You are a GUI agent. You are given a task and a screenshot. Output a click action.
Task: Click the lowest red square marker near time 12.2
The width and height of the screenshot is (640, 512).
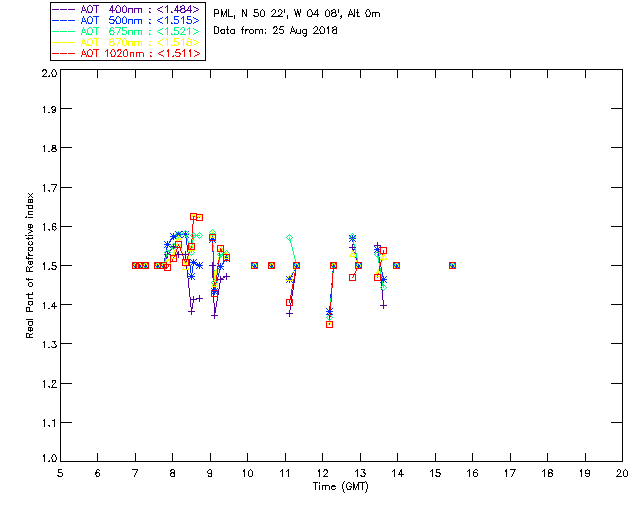(x=329, y=325)
